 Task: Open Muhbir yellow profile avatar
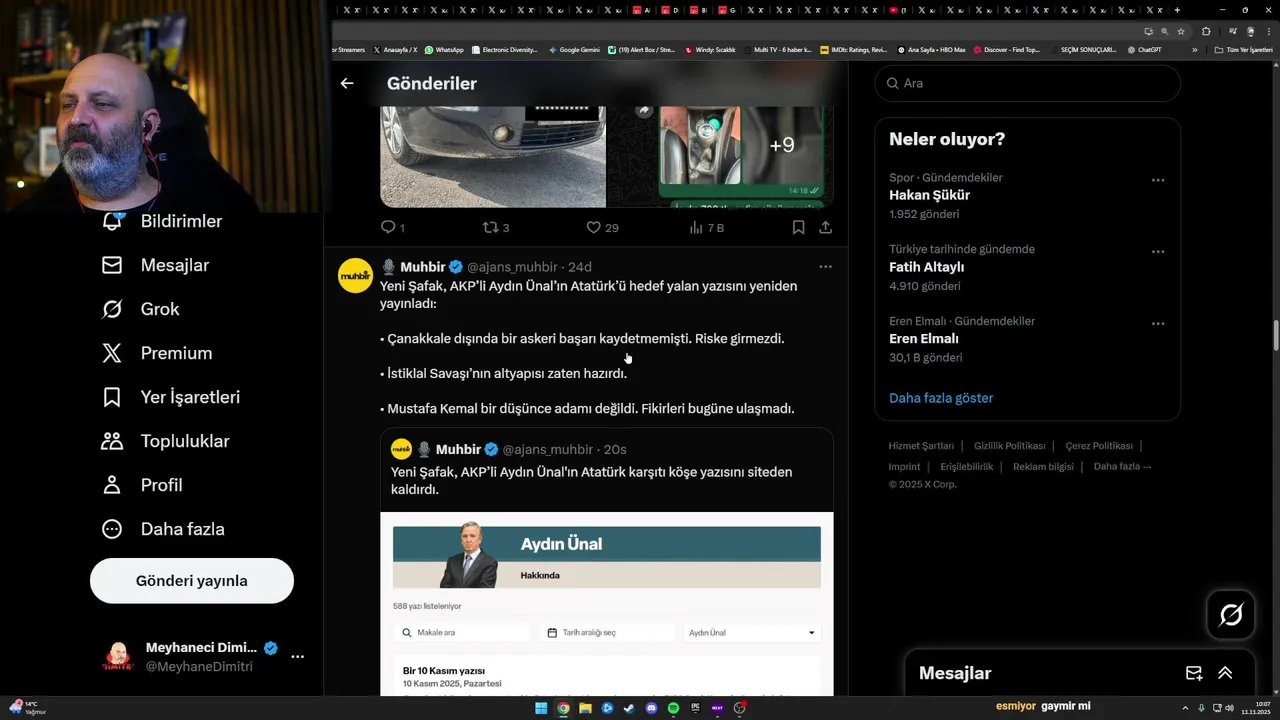[355, 275]
